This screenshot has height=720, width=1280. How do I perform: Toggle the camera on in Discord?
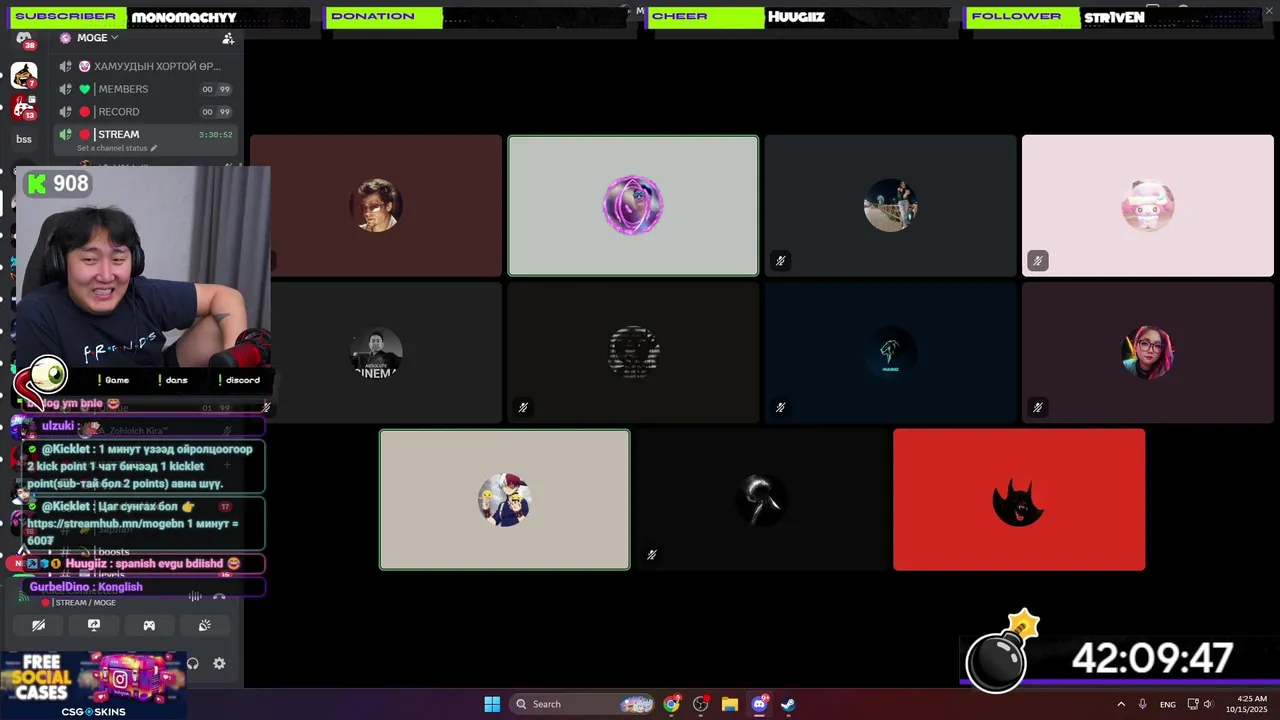(x=39, y=625)
